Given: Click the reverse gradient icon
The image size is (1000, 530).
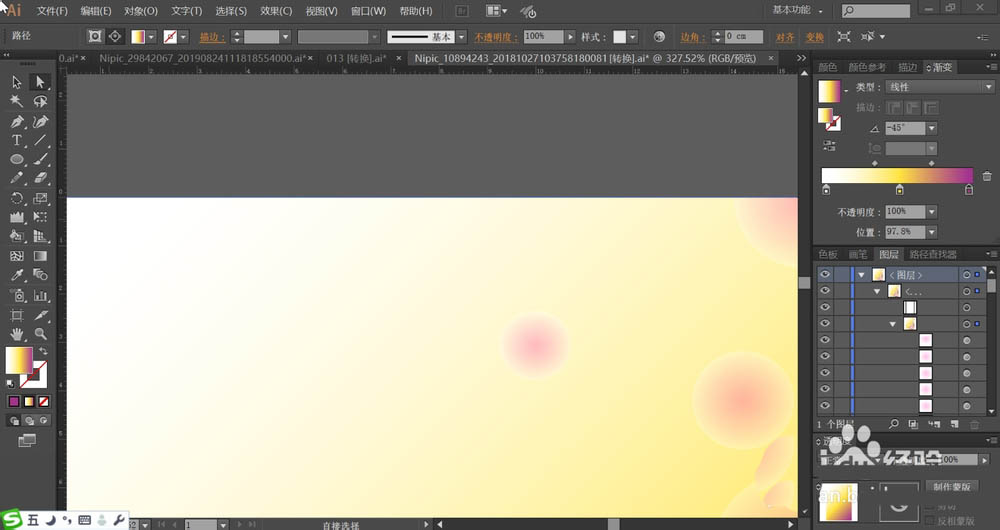Looking at the screenshot, I should [829, 146].
